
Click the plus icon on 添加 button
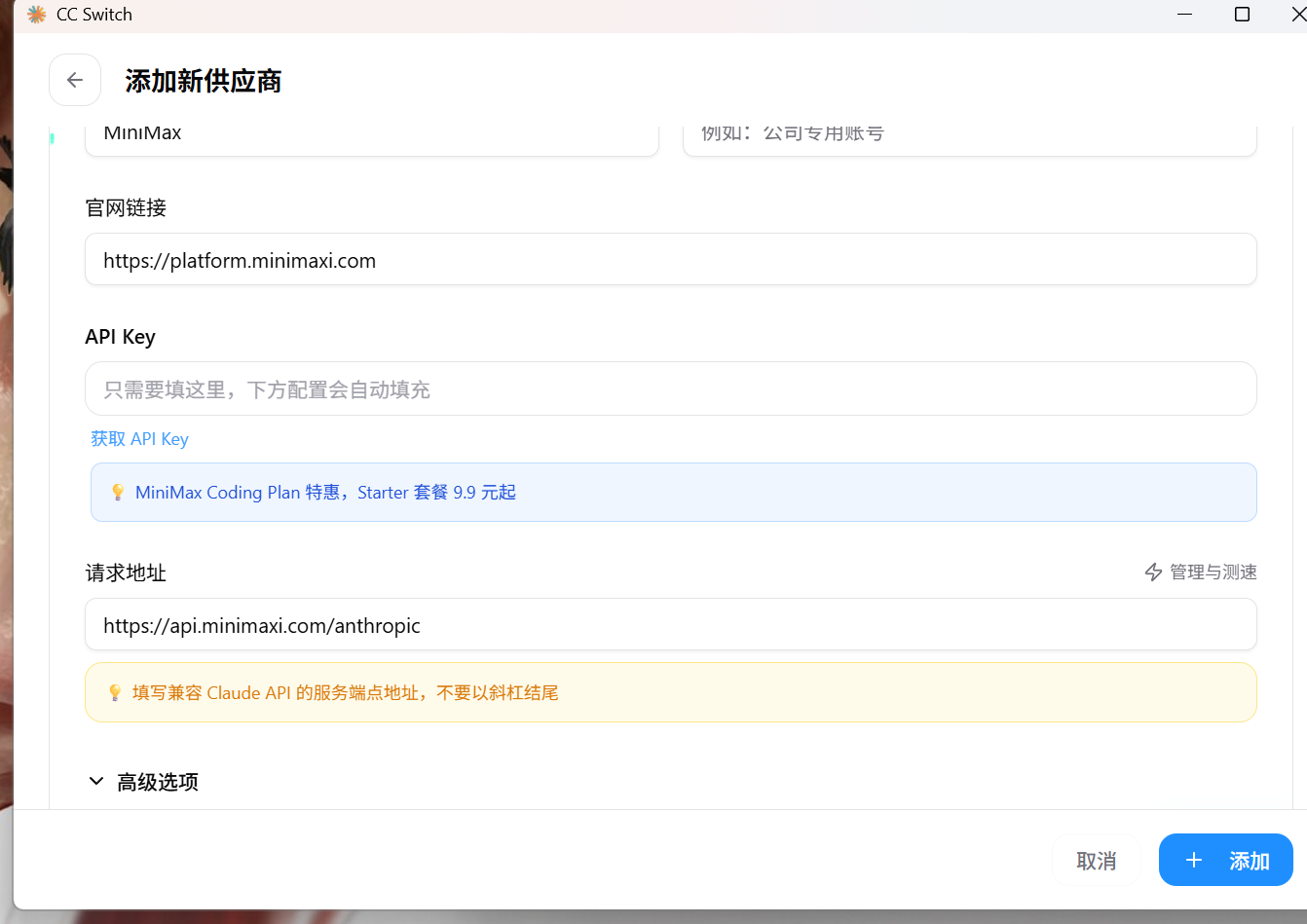click(1194, 861)
